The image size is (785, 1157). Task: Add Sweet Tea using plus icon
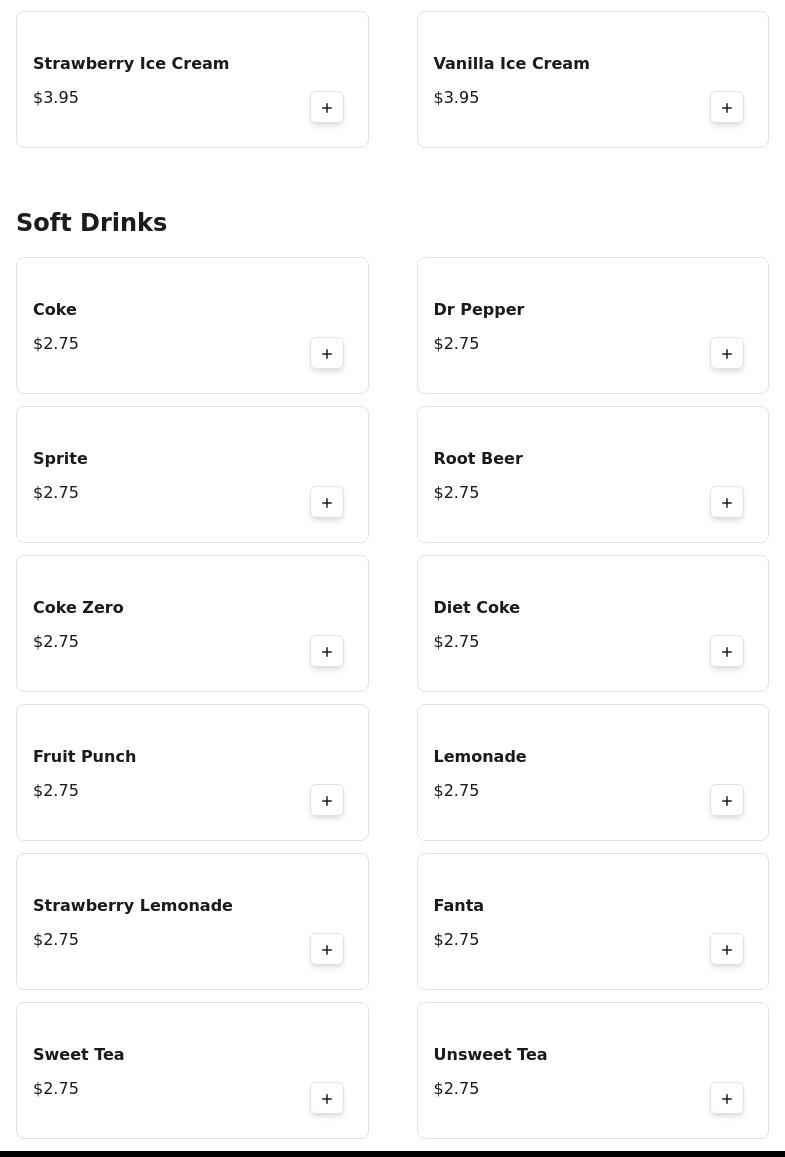tap(327, 1099)
